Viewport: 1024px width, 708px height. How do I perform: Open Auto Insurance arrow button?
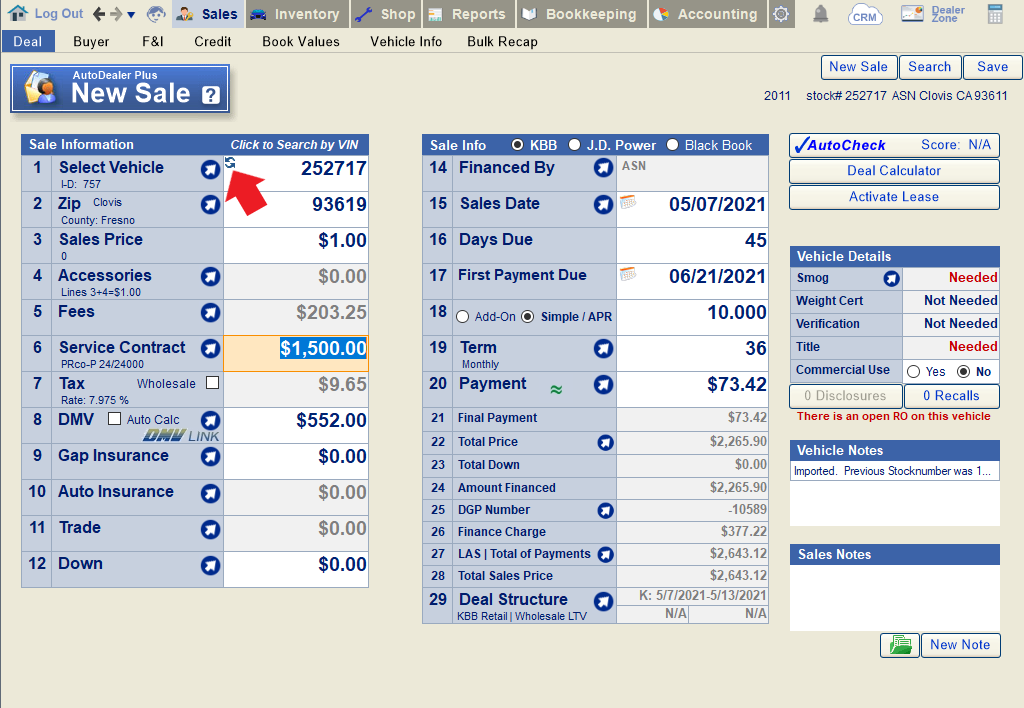[x=210, y=493]
